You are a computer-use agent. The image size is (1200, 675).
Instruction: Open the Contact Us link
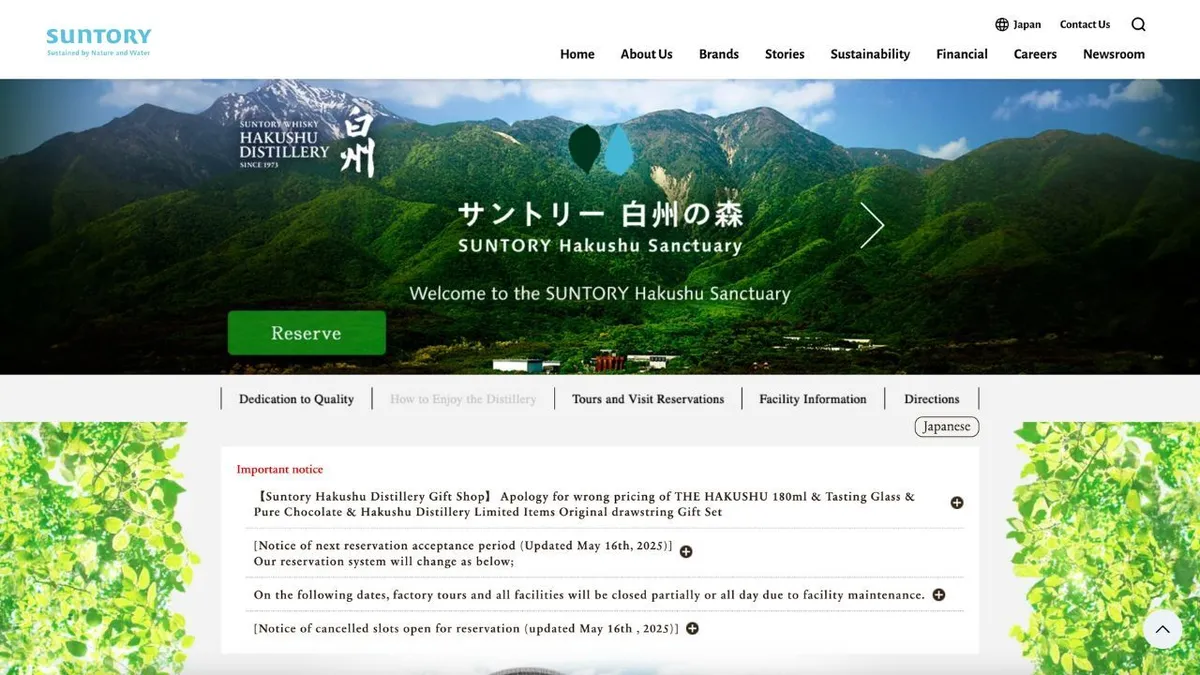click(1085, 25)
